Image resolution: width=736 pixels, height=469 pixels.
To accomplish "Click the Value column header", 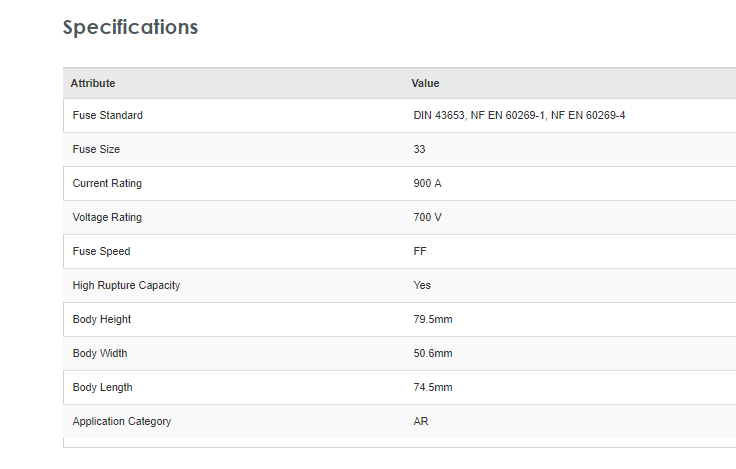I will 425,83.
